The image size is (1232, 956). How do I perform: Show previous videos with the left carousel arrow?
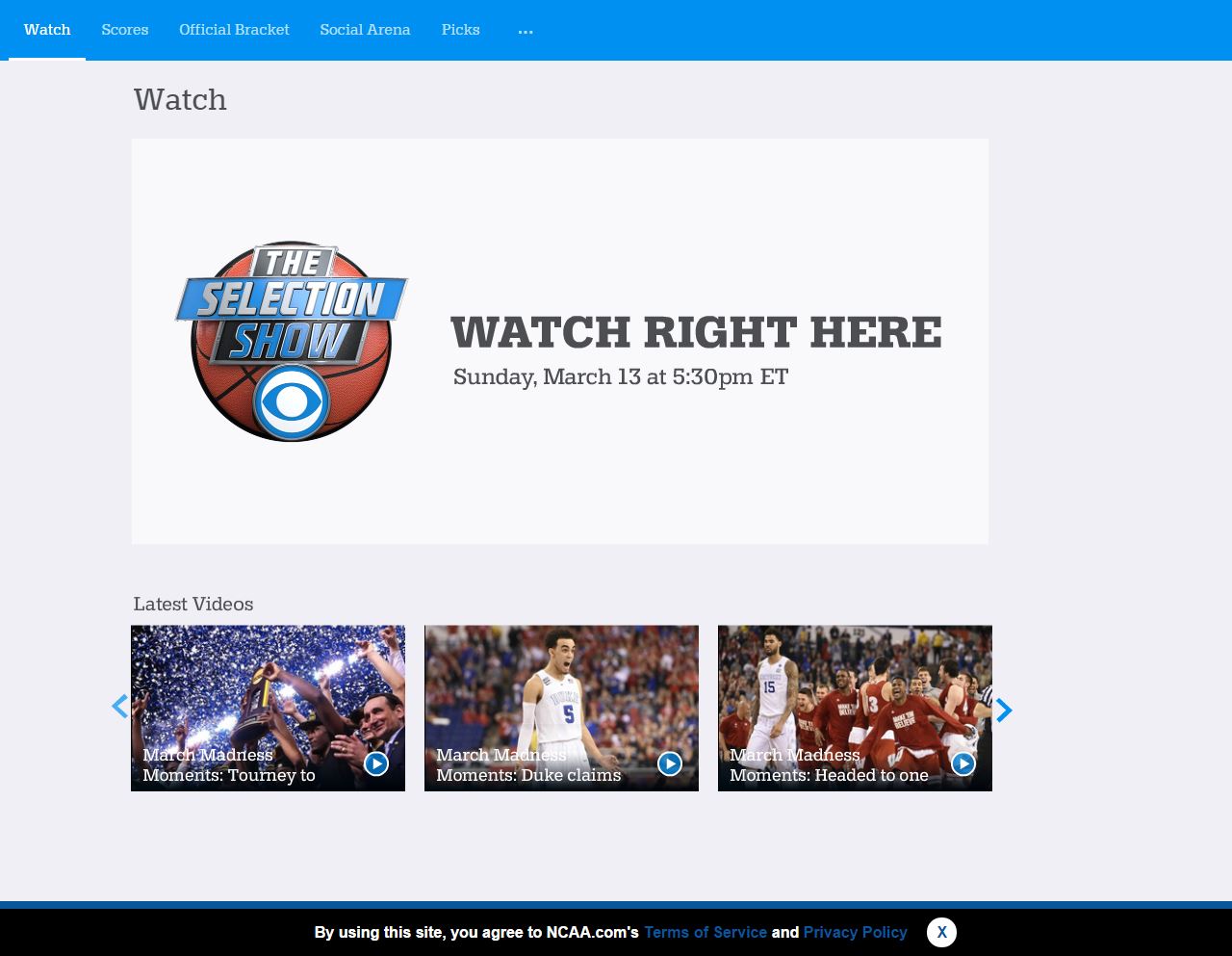coord(119,707)
